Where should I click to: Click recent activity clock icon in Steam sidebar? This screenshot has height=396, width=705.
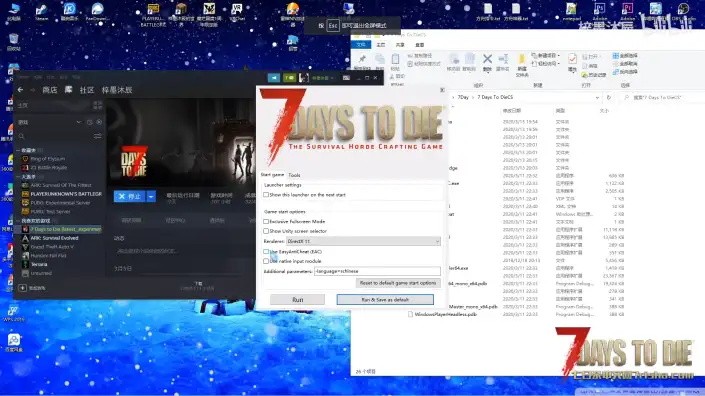[89, 122]
